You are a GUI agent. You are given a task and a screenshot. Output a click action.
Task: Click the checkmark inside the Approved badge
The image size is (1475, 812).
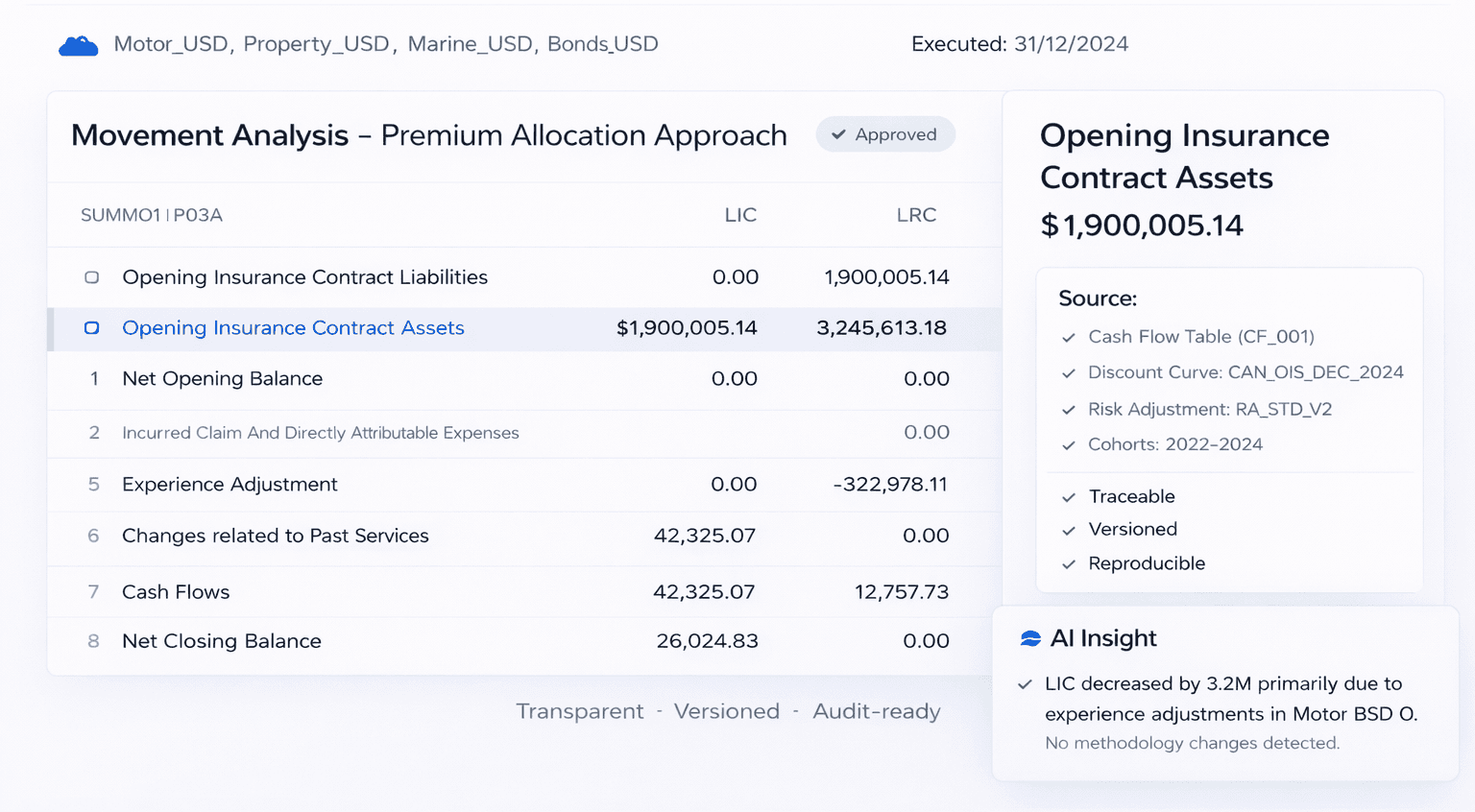(839, 134)
